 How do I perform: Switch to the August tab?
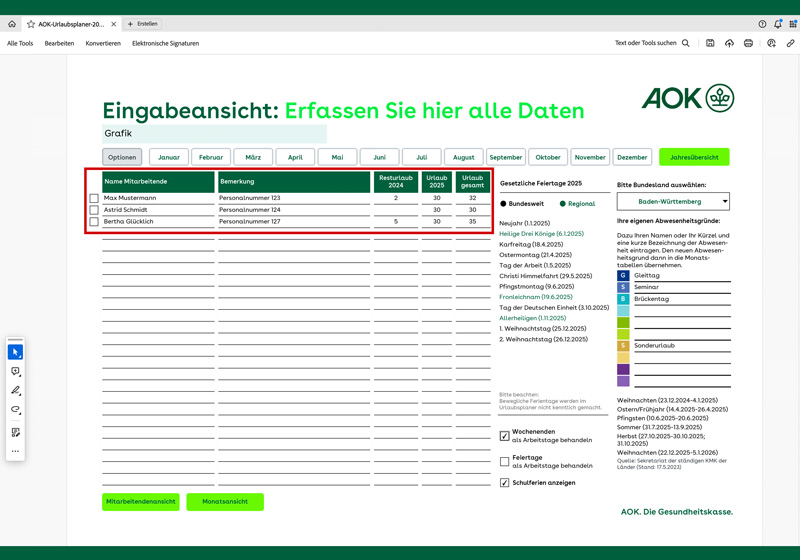pos(464,157)
